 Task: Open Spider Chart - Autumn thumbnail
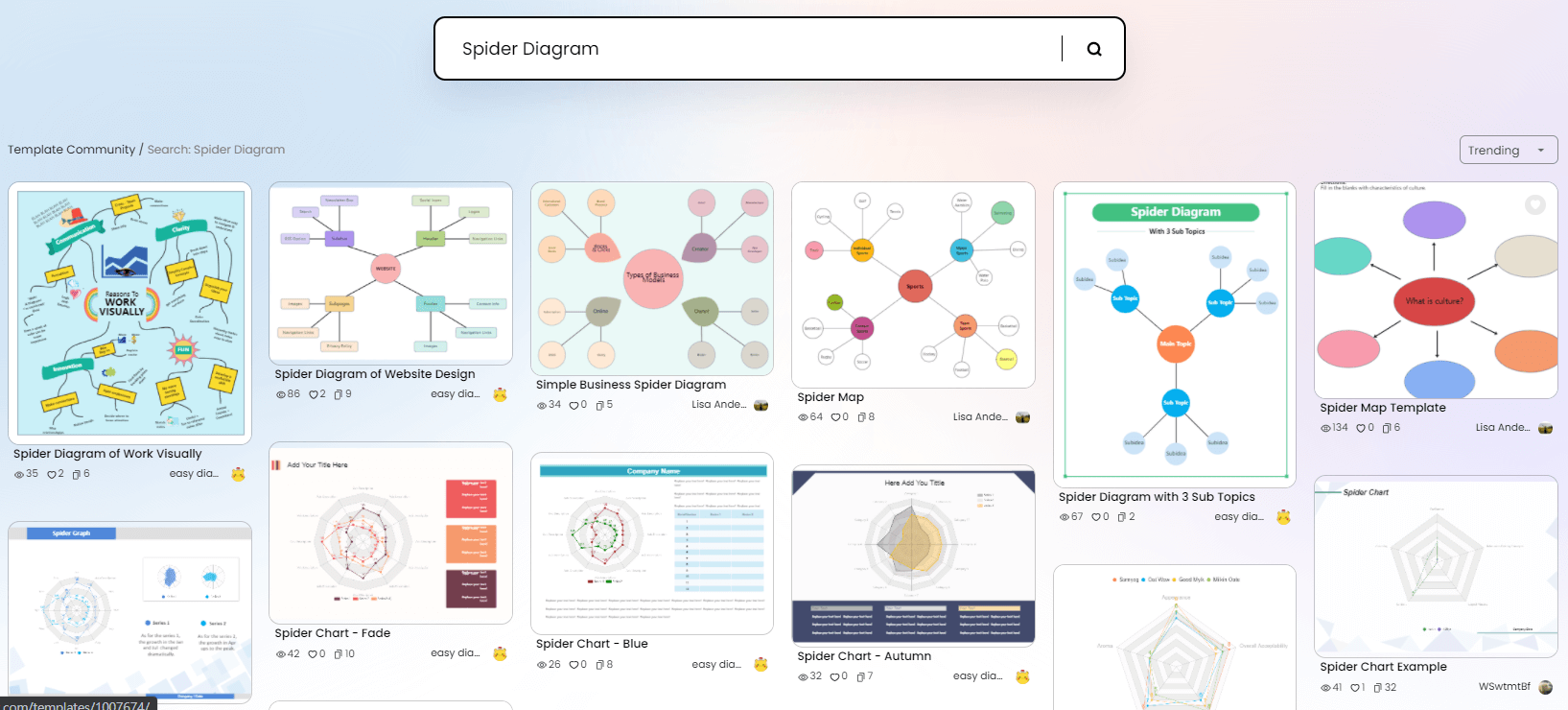point(913,556)
